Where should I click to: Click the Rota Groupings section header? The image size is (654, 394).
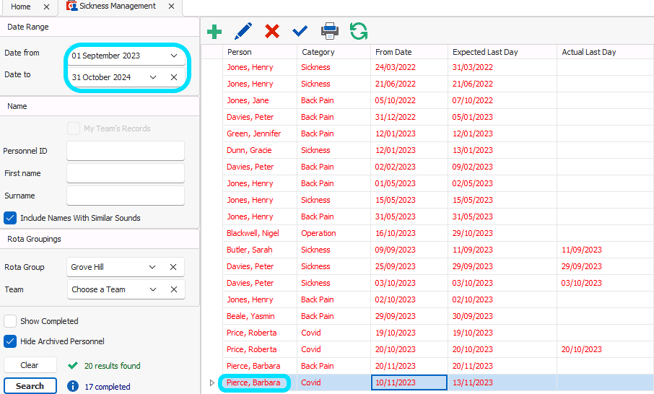click(100, 239)
